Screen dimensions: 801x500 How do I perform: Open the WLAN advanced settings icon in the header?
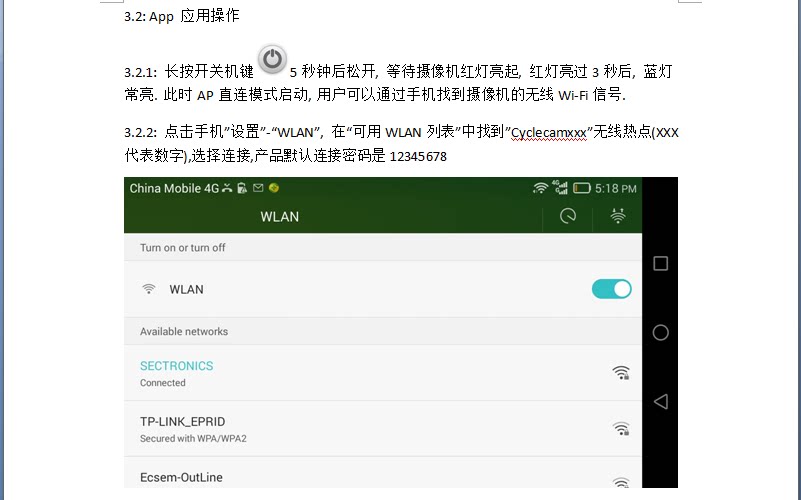[618, 216]
